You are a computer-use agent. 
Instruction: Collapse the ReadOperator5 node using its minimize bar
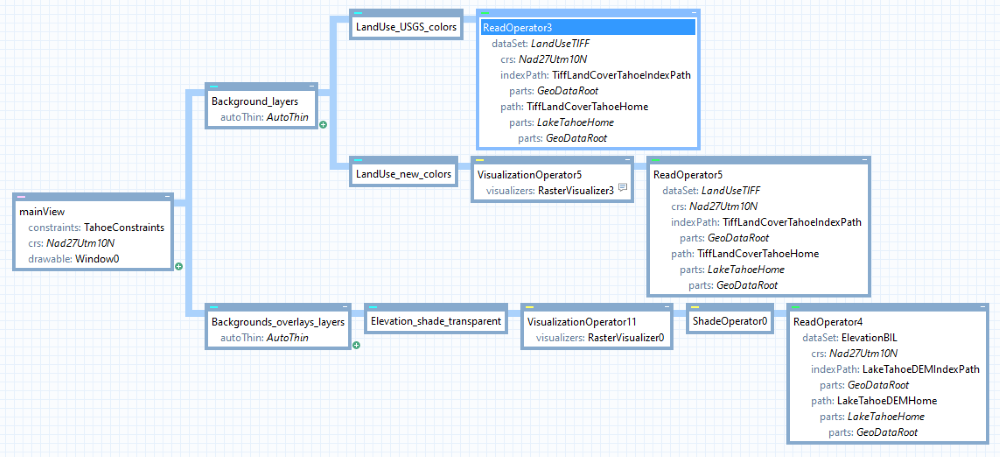pos(862,160)
